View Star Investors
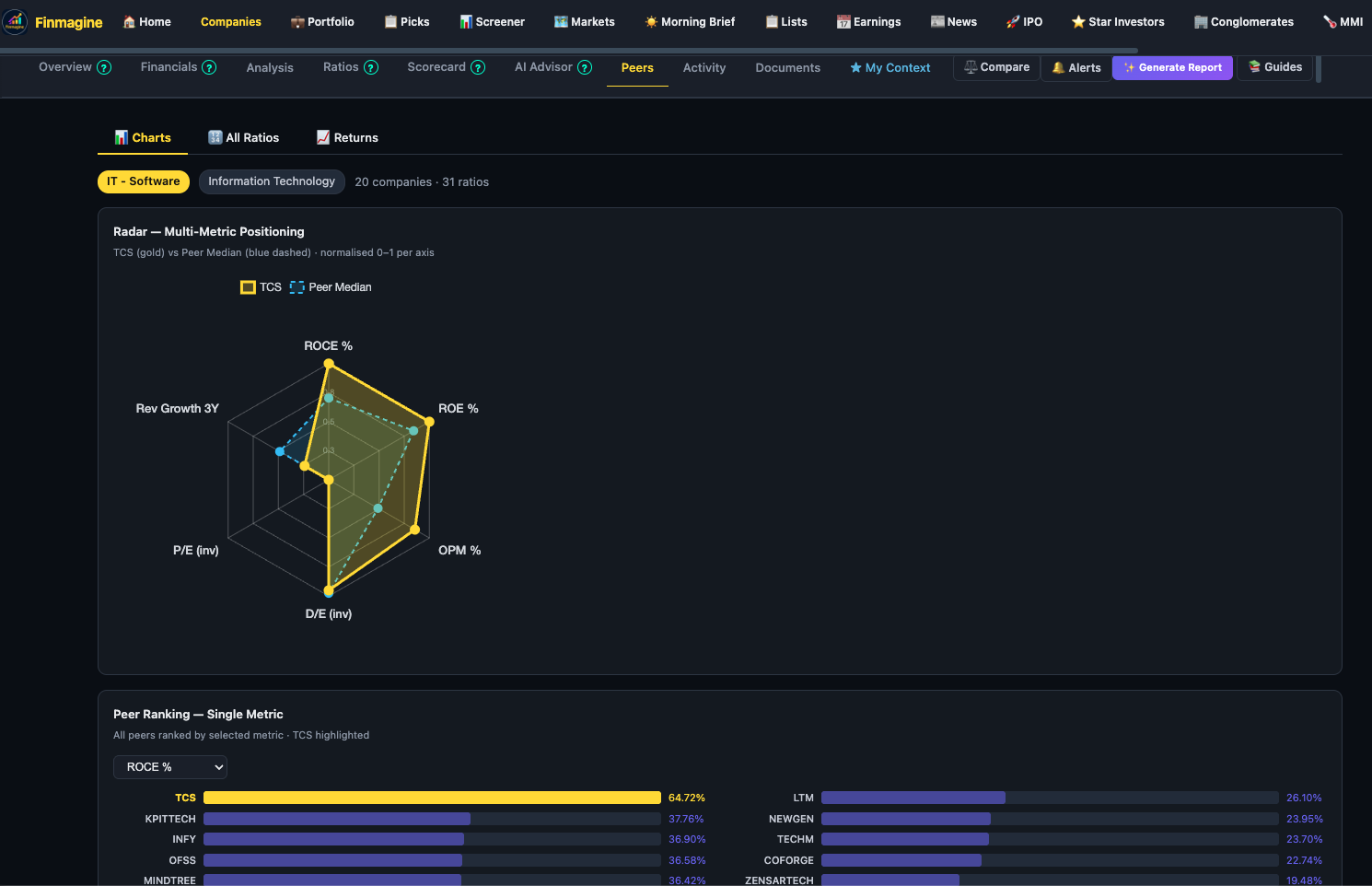This screenshot has height=886, width=1372. [x=1117, y=21]
